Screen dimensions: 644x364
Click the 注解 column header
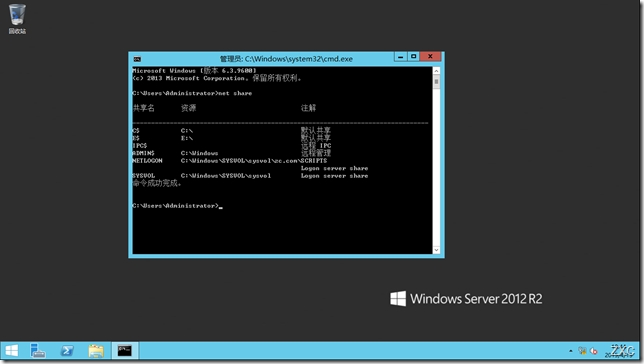(308, 108)
